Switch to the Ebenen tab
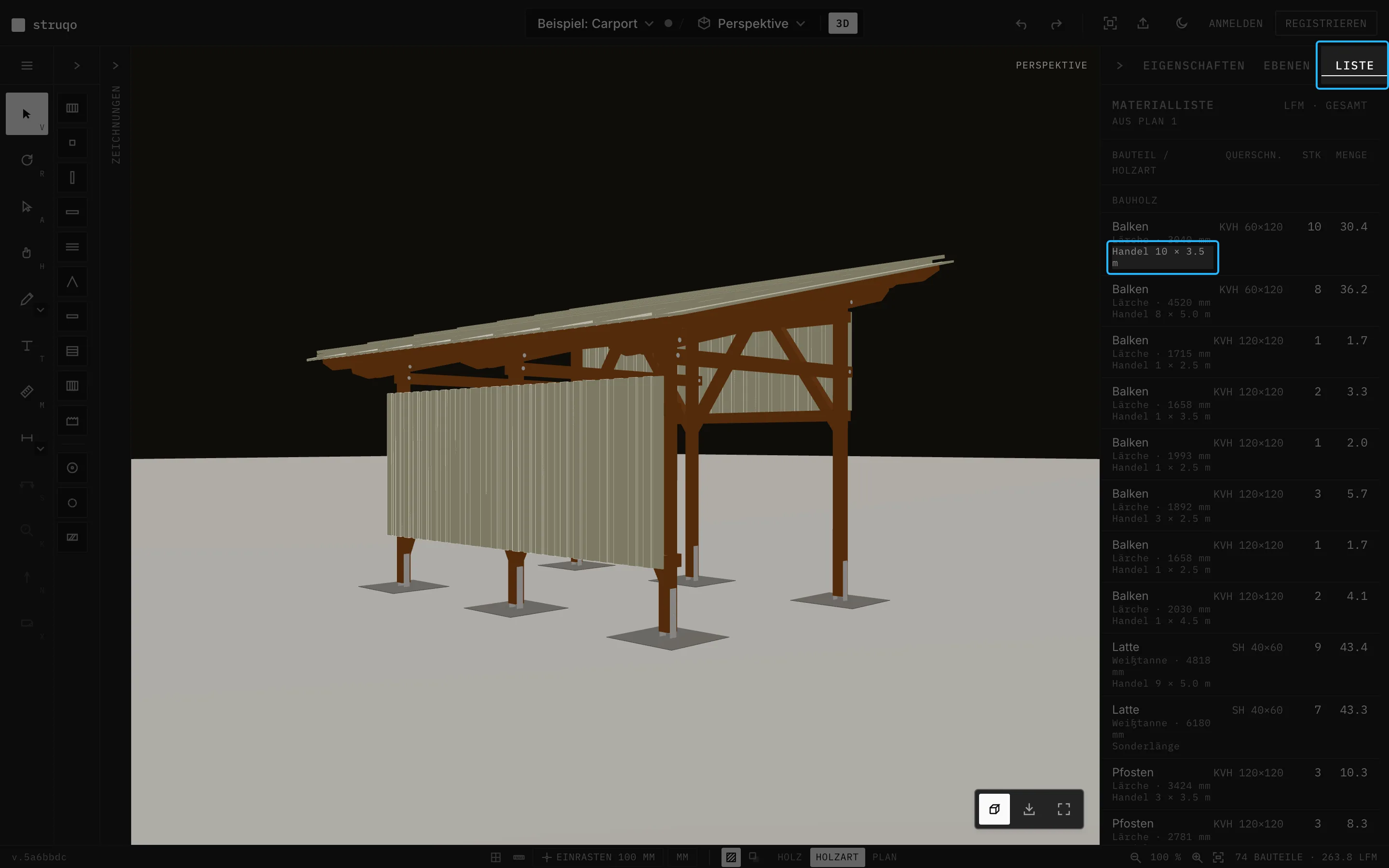1389x868 pixels. point(1286,66)
